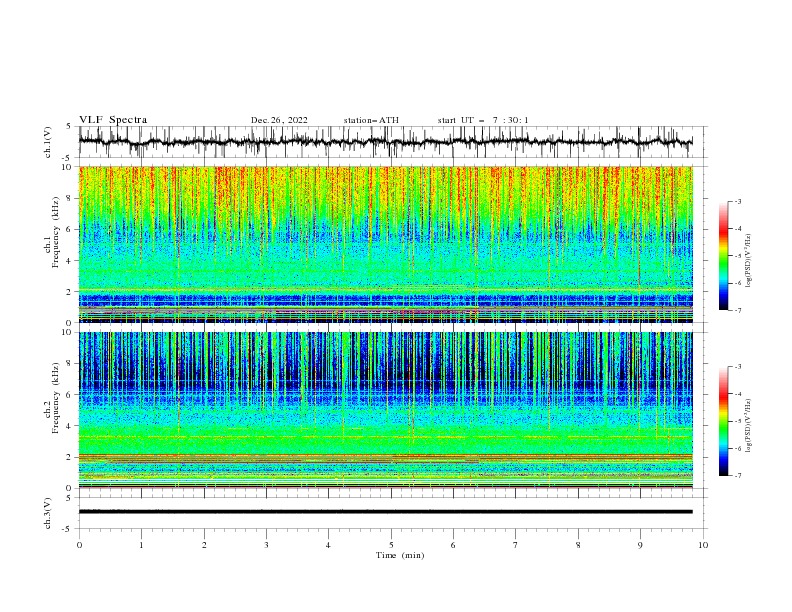This screenshot has height=612, width=792.
Task: Click the ch.3(V) black waveform band
Action: point(386,512)
